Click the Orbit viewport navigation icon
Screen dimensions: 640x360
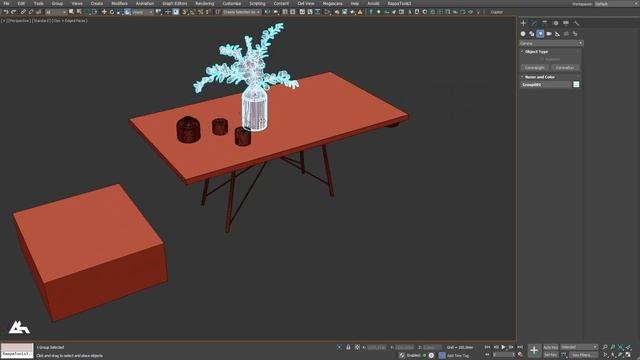tap(621, 355)
